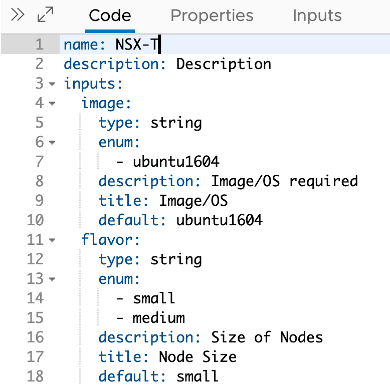The height and width of the screenshot is (388, 390).
Task: Fold the enum list on line 13
Action: click(52, 279)
